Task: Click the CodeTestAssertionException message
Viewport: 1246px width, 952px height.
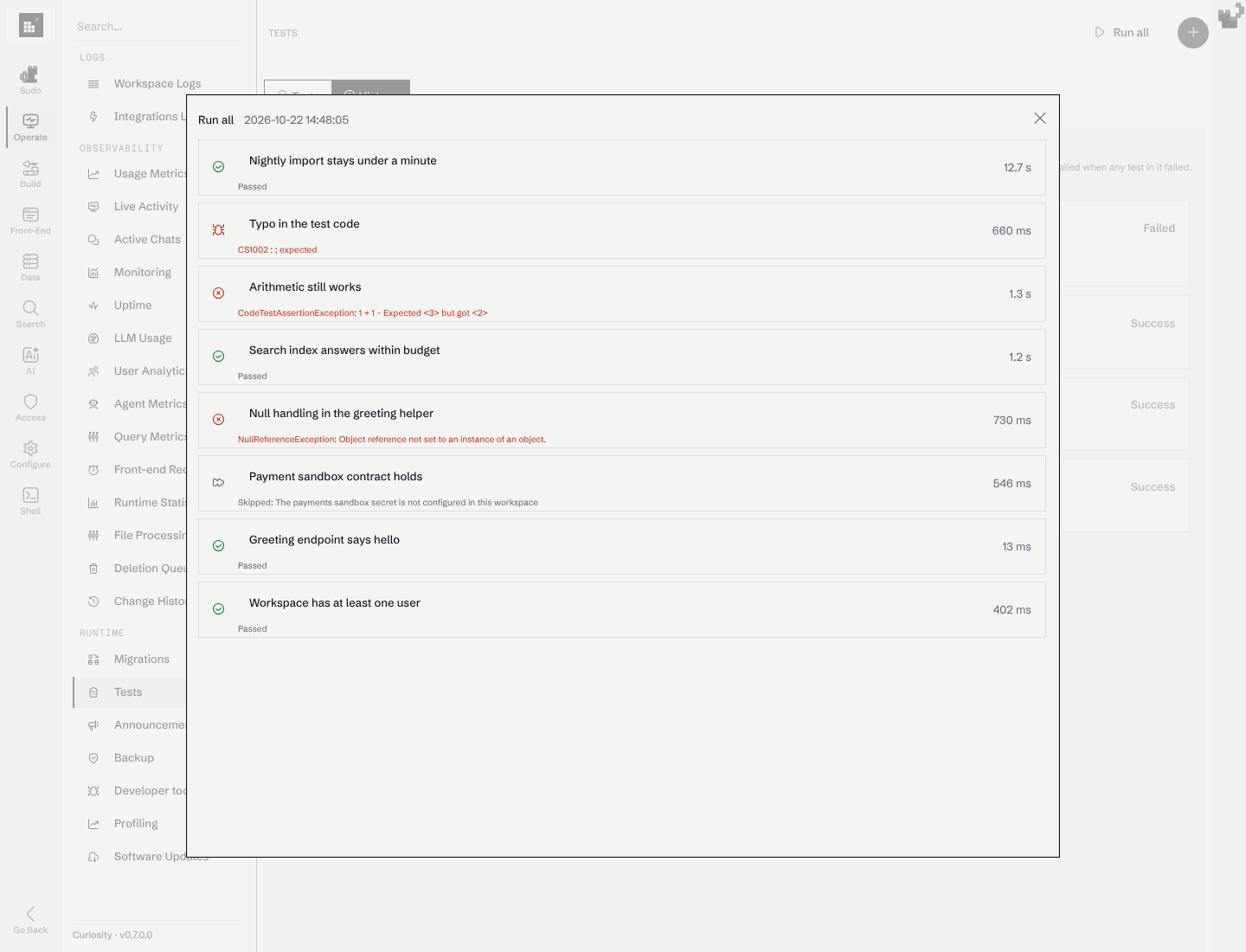Action: [363, 313]
